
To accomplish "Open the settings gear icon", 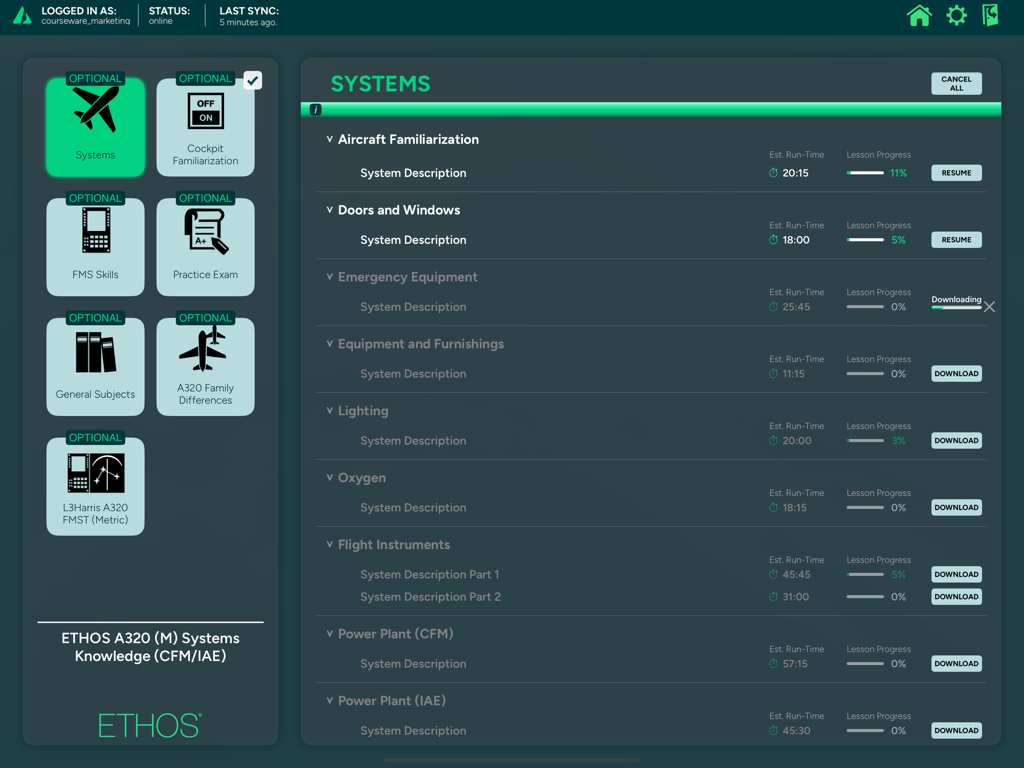I will pyautogui.click(x=956, y=15).
